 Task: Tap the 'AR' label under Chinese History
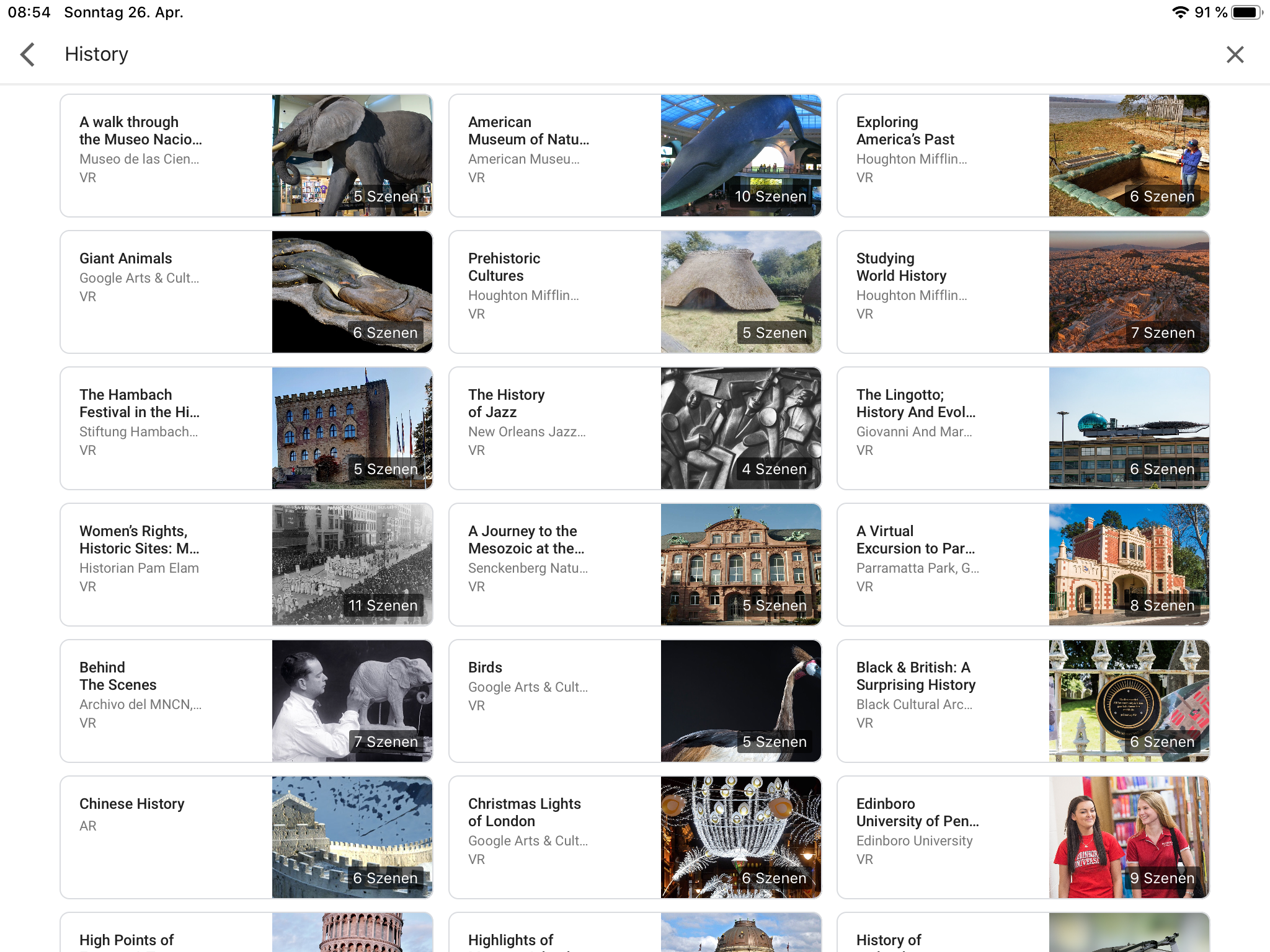click(x=88, y=826)
